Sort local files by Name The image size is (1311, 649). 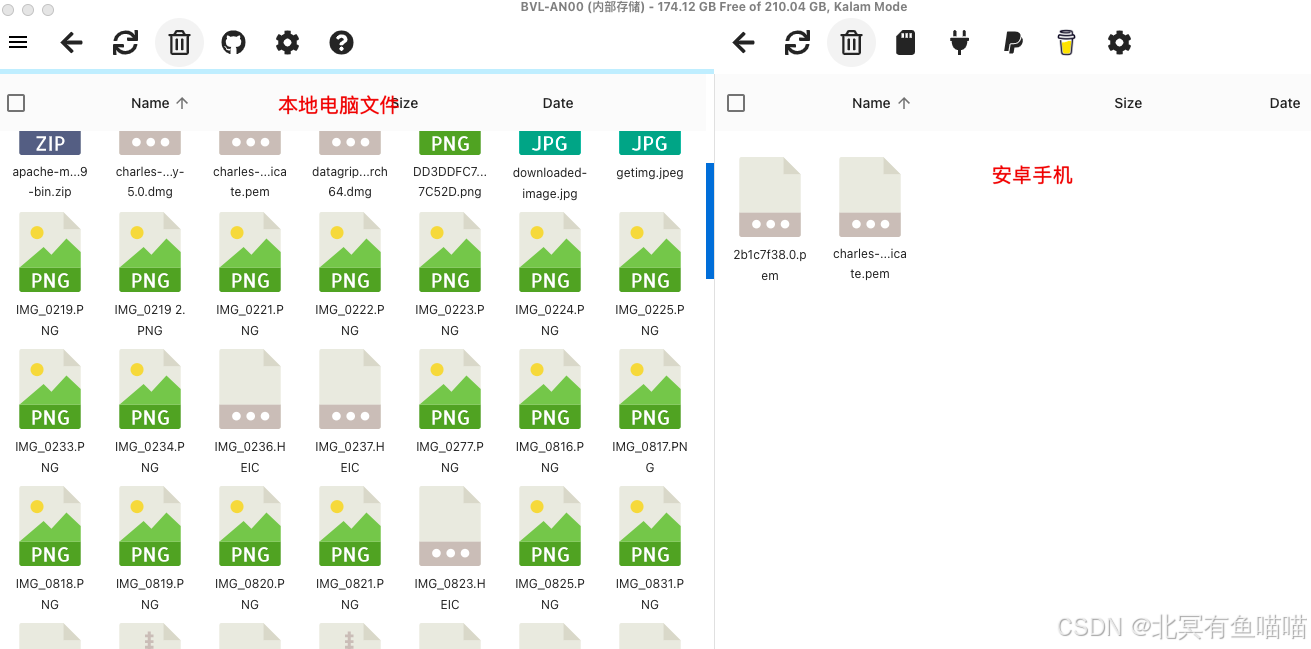160,103
